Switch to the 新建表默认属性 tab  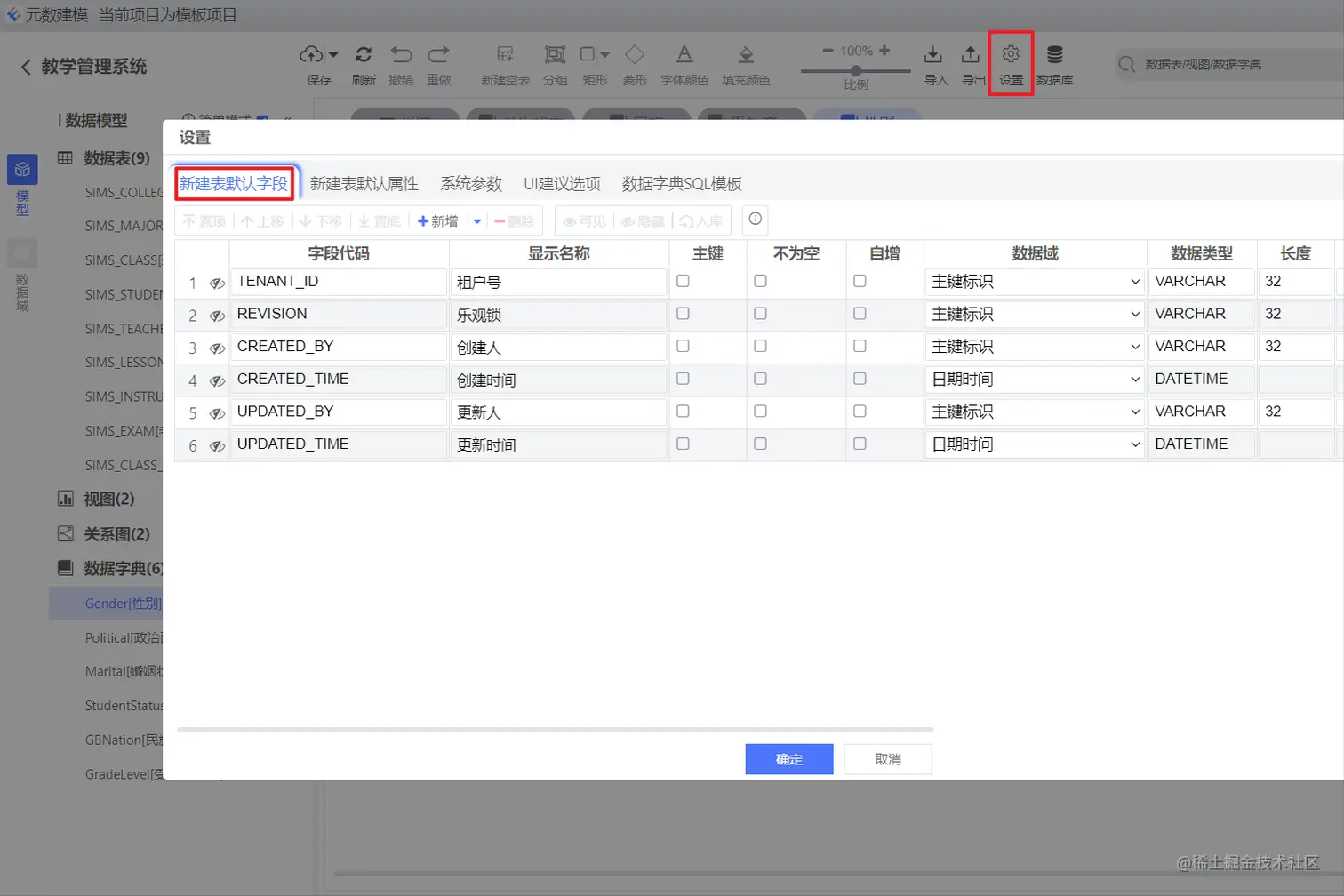point(364,184)
